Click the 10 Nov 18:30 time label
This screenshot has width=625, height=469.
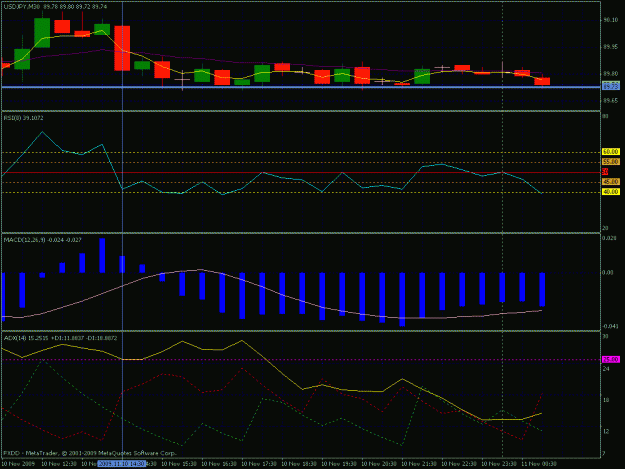[299, 464]
